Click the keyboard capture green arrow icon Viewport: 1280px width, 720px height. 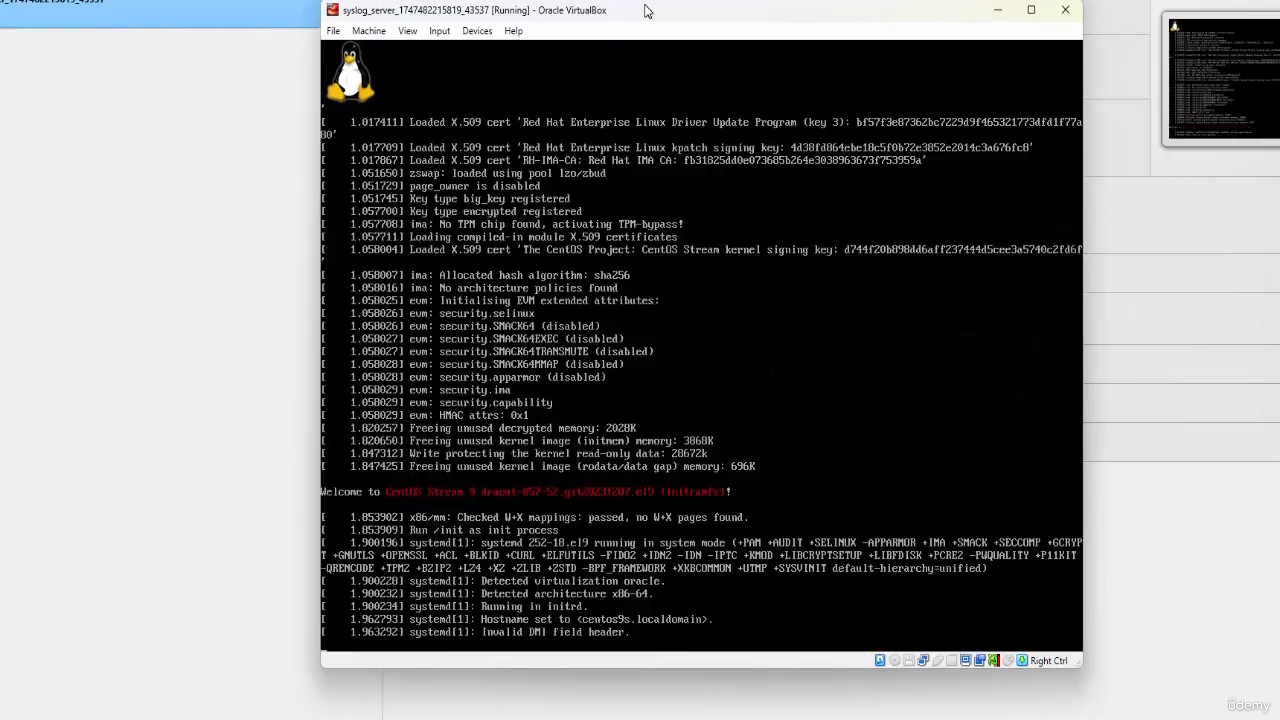(x=1022, y=660)
